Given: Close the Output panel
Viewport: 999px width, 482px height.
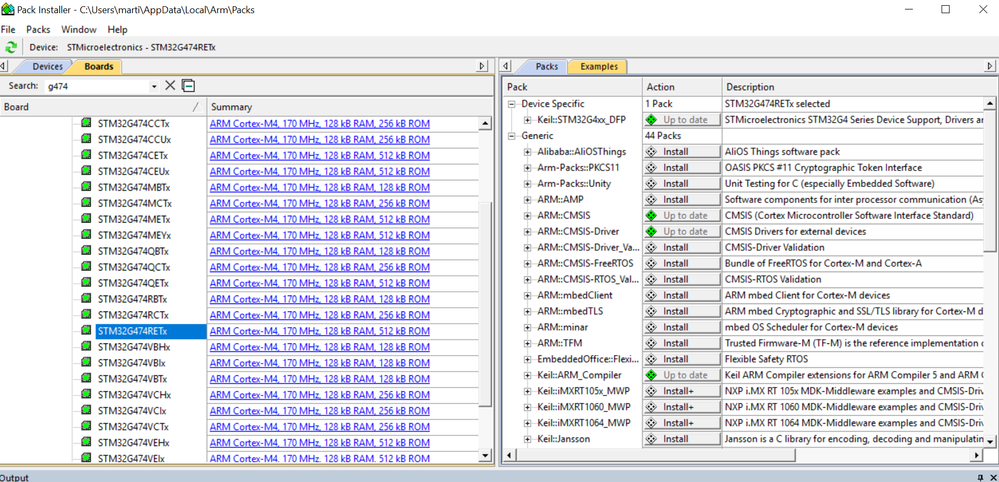Looking at the screenshot, I should [992, 477].
